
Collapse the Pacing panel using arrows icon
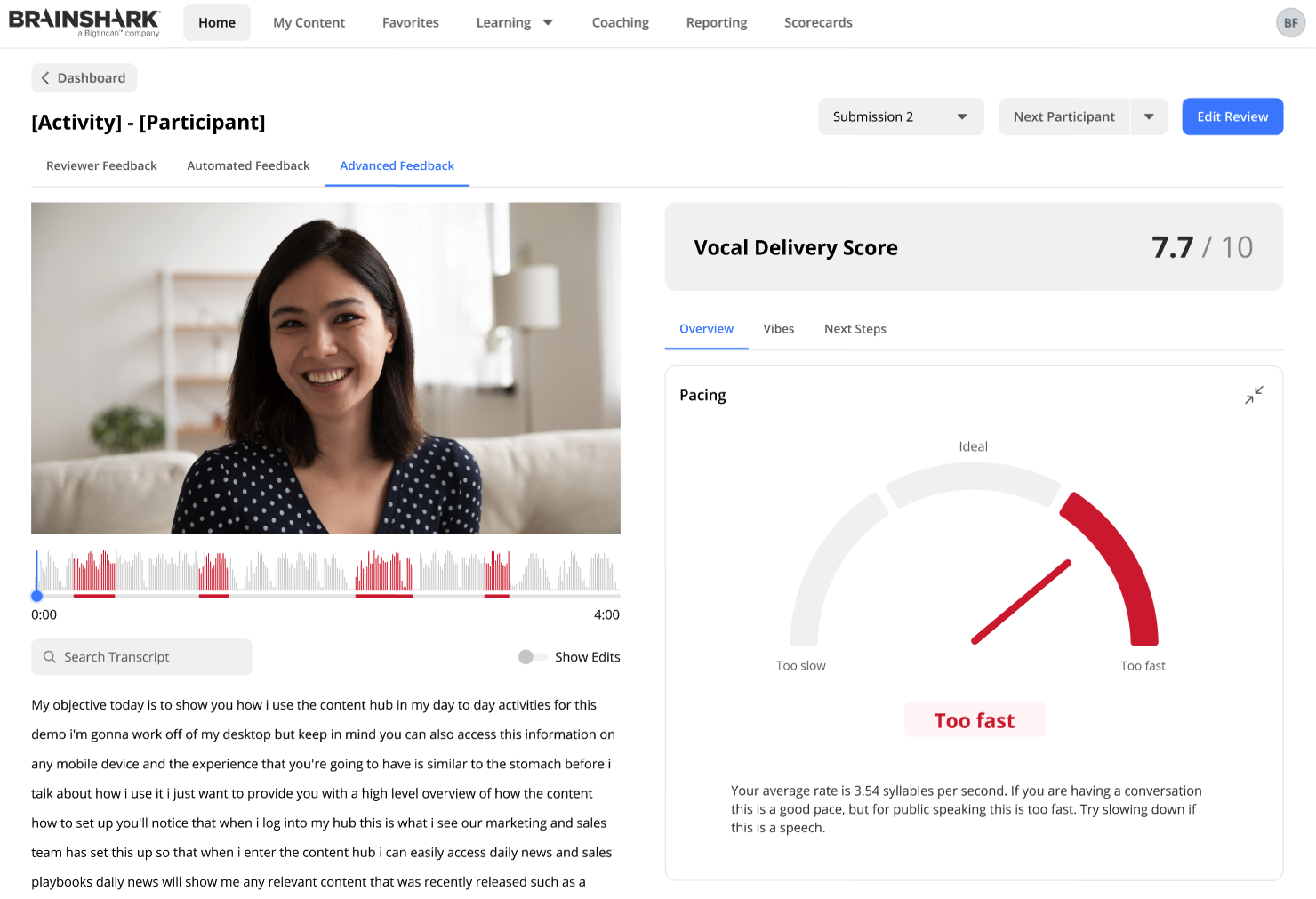1254,395
